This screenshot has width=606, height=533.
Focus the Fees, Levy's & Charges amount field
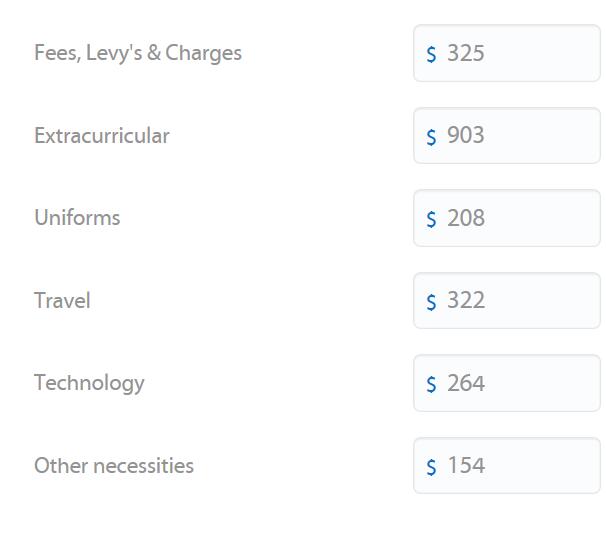(520, 53)
